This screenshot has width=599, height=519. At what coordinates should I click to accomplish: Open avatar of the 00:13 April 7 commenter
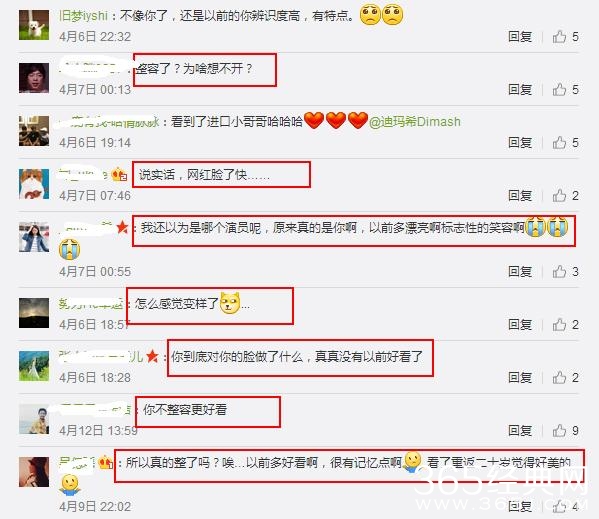tap(34, 78)
